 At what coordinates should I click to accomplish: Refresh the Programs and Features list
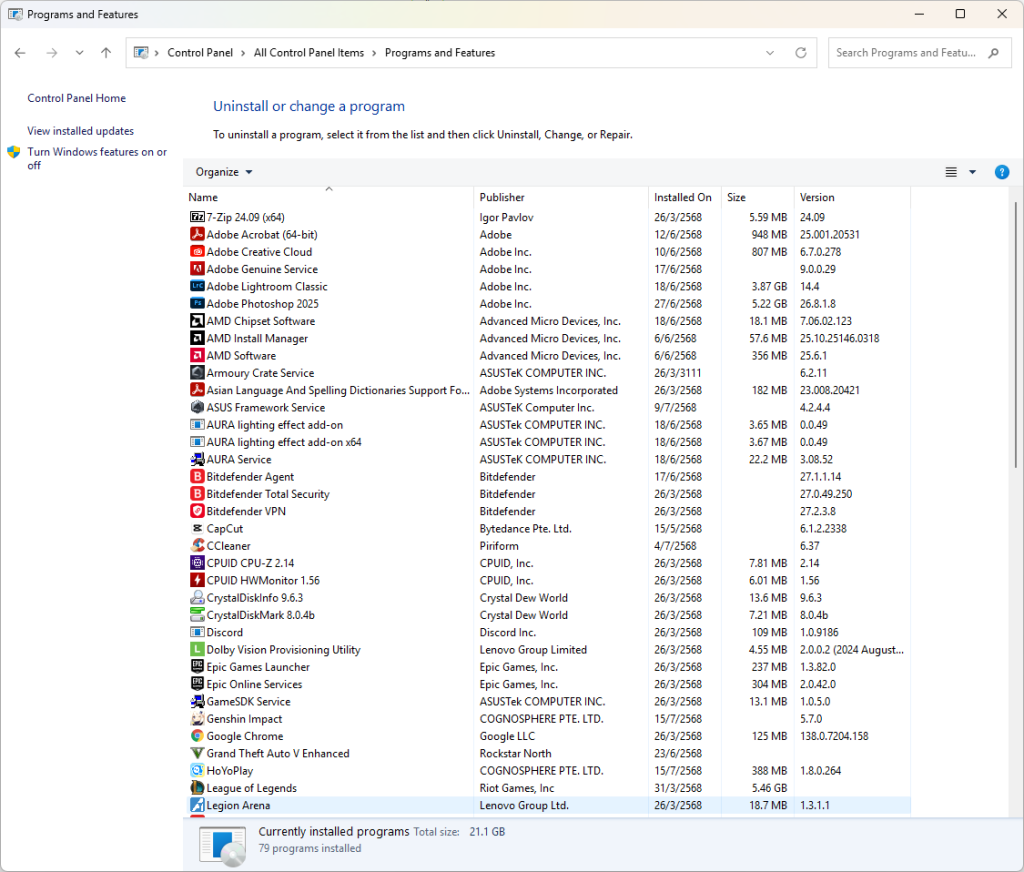(x=801, y=53)
